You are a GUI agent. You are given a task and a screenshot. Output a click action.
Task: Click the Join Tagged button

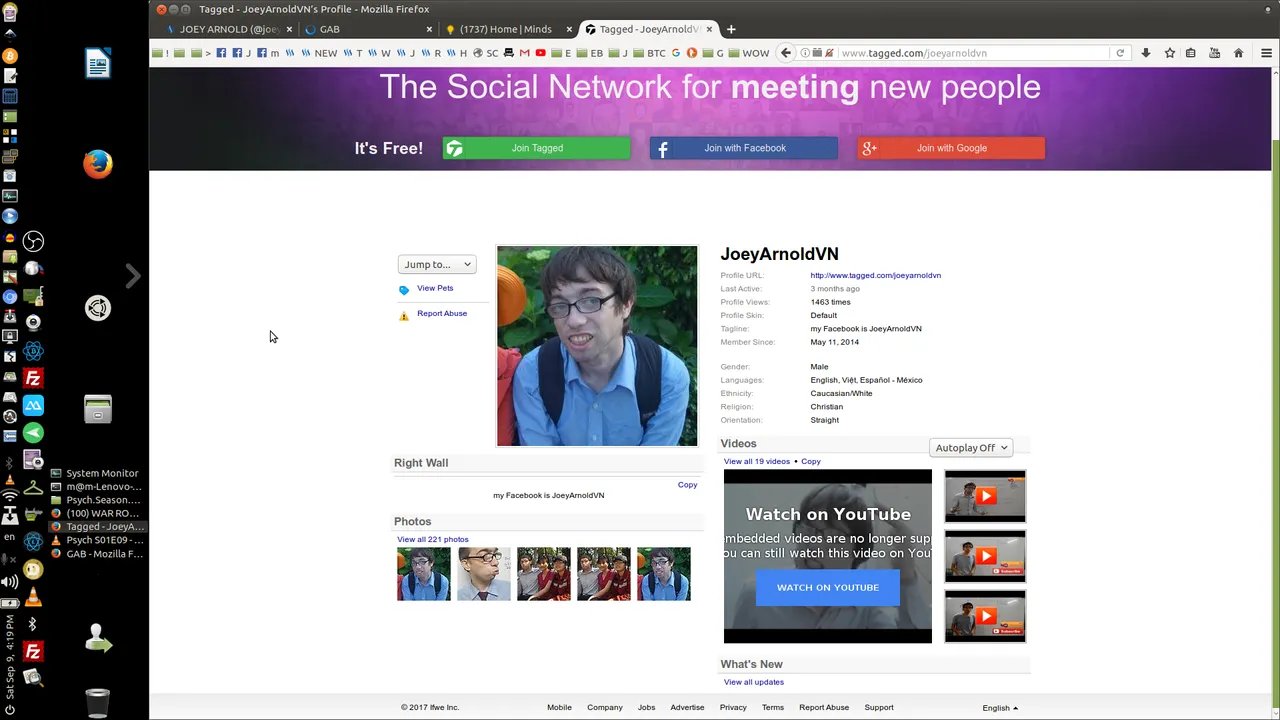537,148
